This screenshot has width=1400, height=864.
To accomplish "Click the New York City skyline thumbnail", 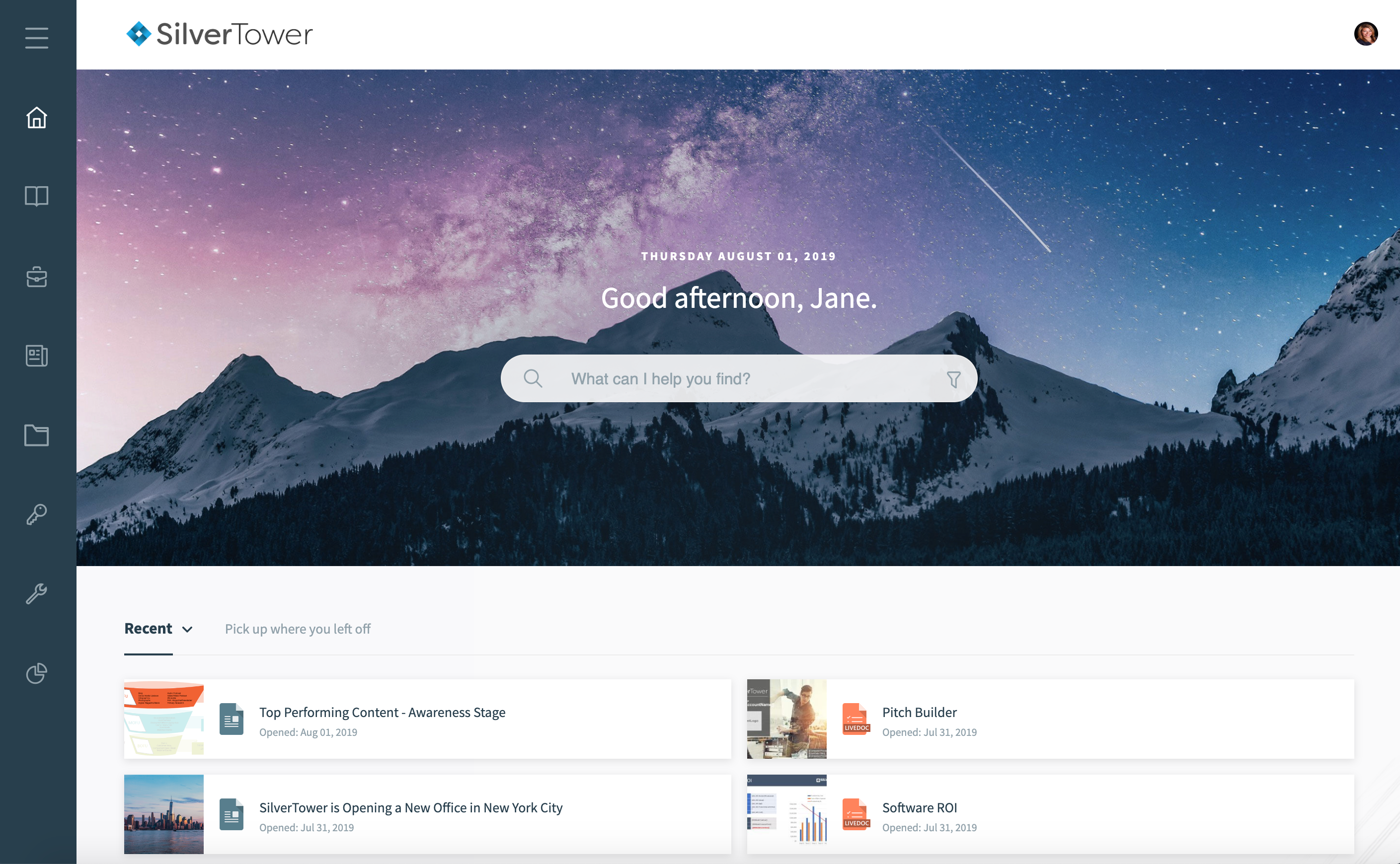I will pos(163,814).
